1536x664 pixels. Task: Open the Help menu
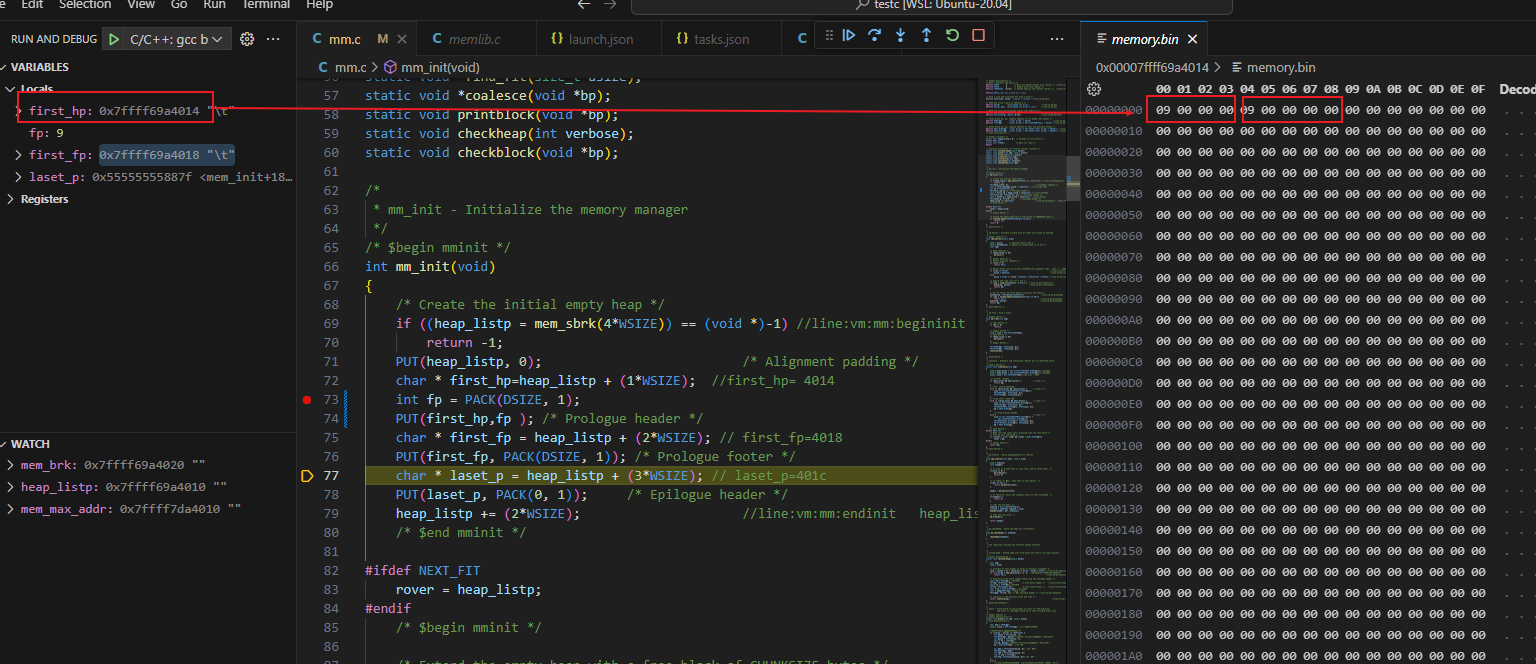319,5
